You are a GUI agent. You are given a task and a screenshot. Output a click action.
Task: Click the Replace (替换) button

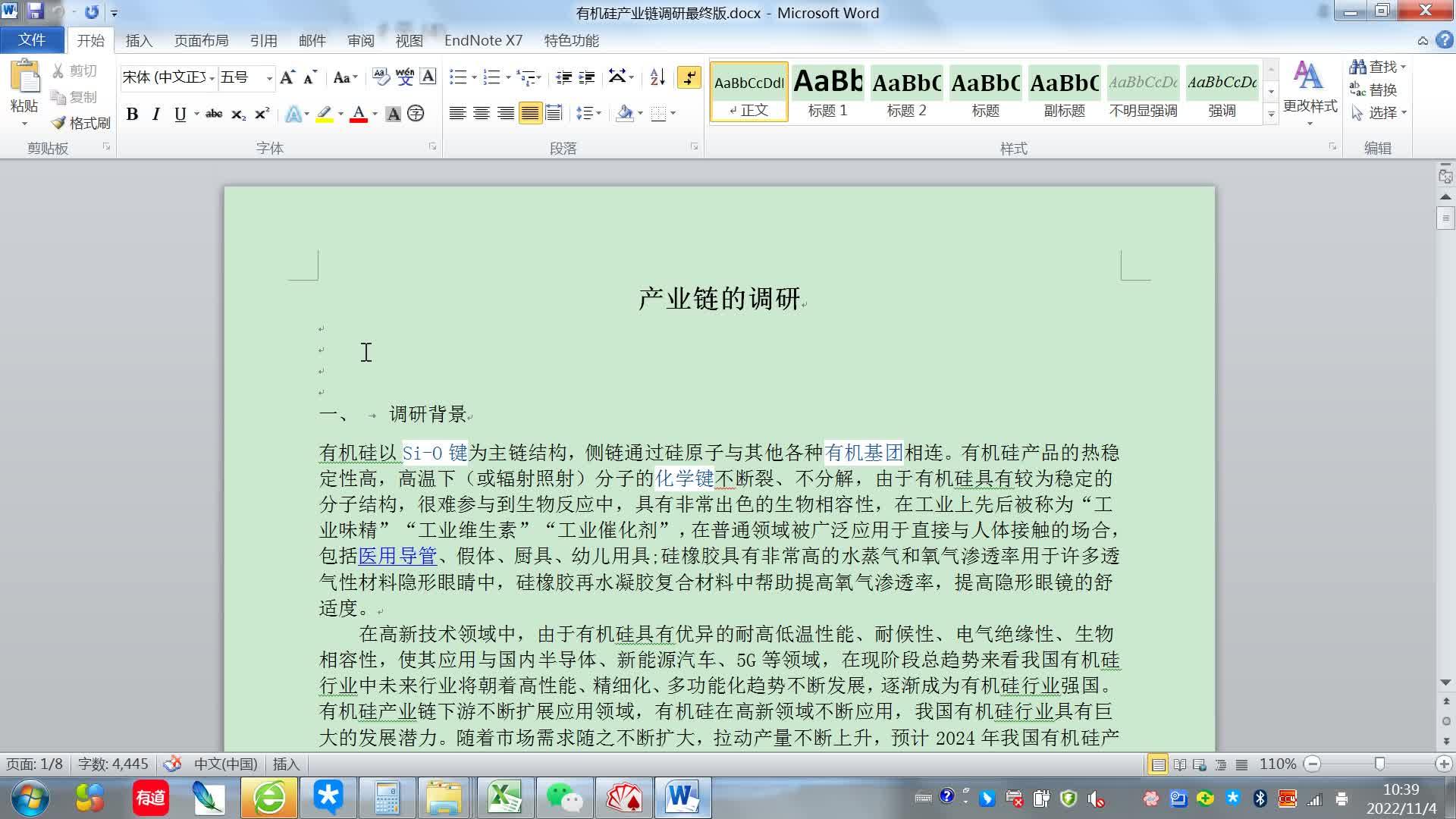(1373, 89)
